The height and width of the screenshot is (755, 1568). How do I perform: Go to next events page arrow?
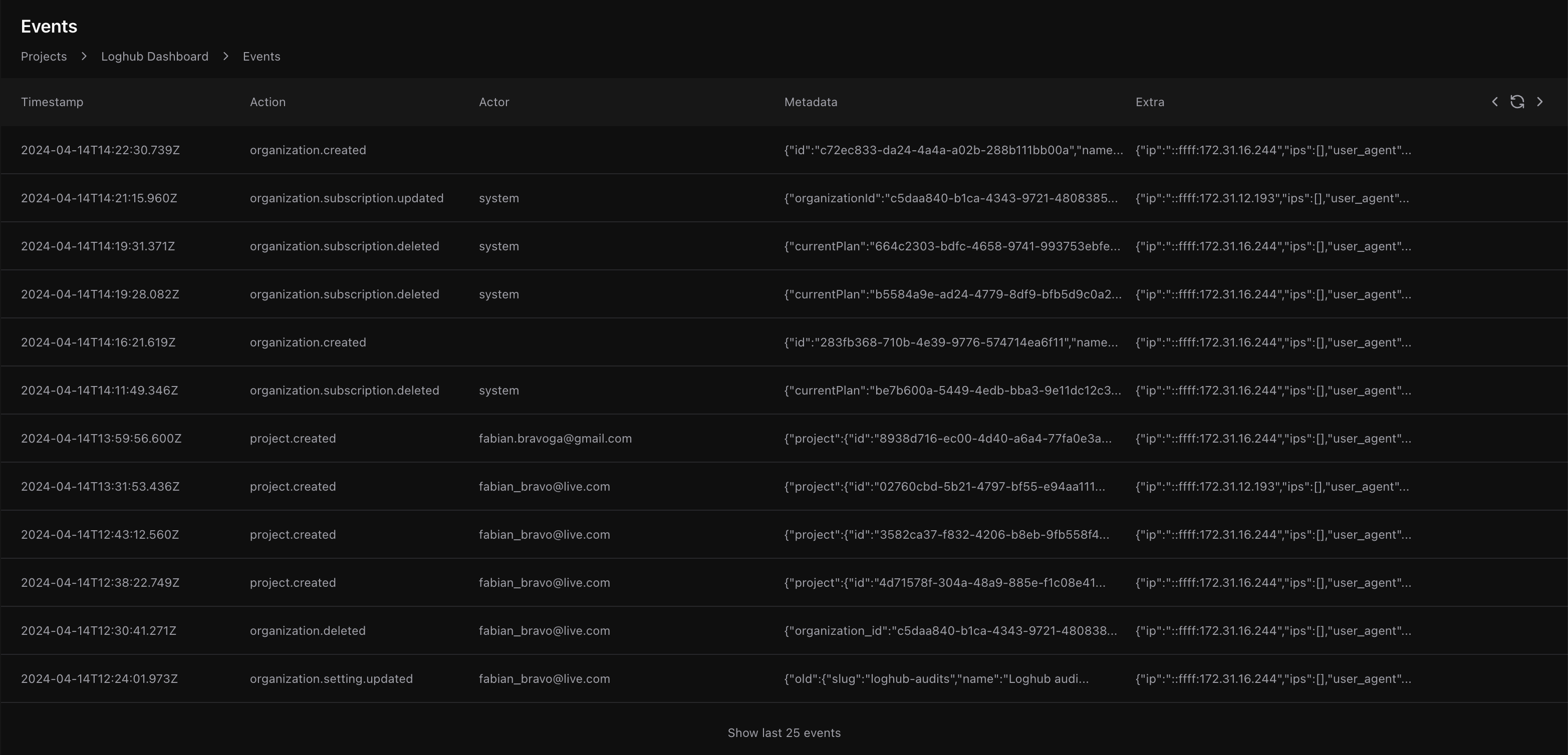coord(1539,102)
